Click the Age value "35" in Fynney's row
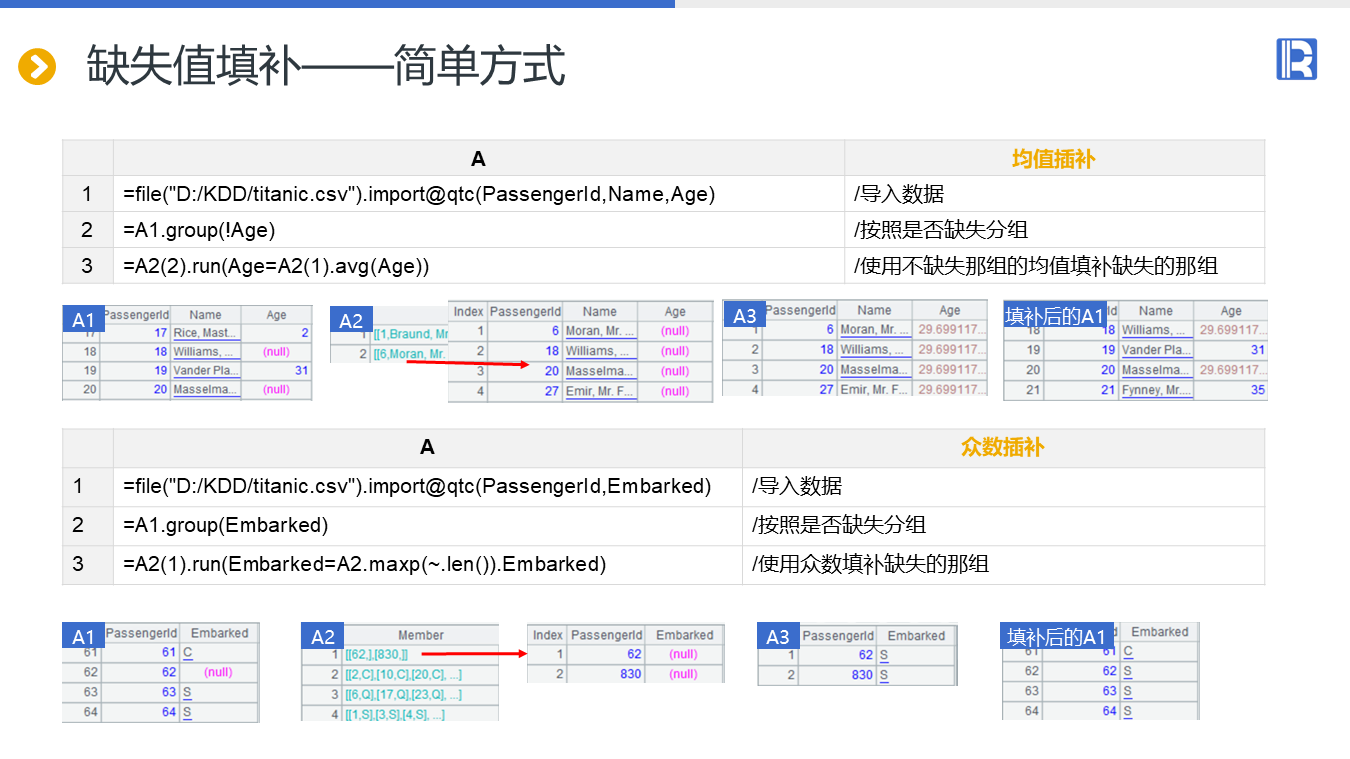 pyautogui.click(x=1257, y=390)
